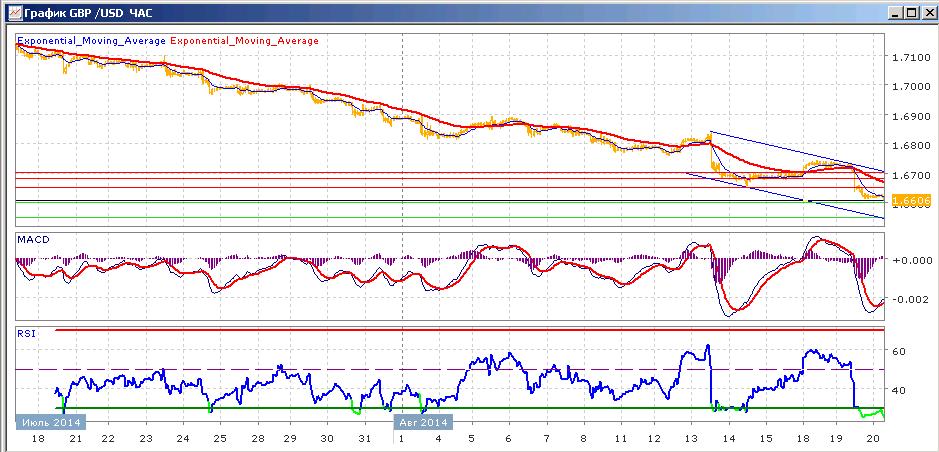Click the title text График GBP /USD ЧАС

(x=88, y=11)
